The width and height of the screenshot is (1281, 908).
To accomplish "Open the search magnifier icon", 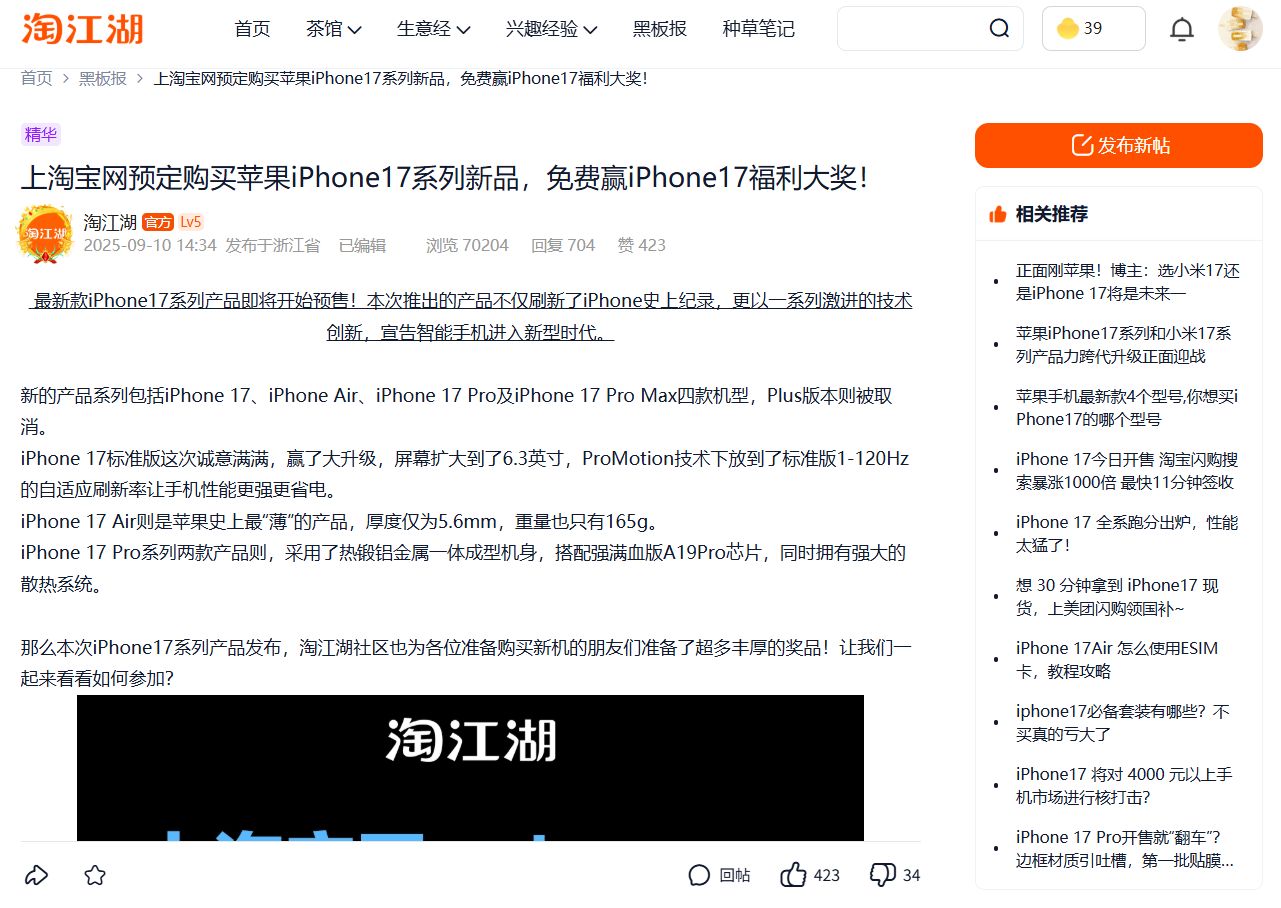I will pyautogui.click(x=999, y=29).
